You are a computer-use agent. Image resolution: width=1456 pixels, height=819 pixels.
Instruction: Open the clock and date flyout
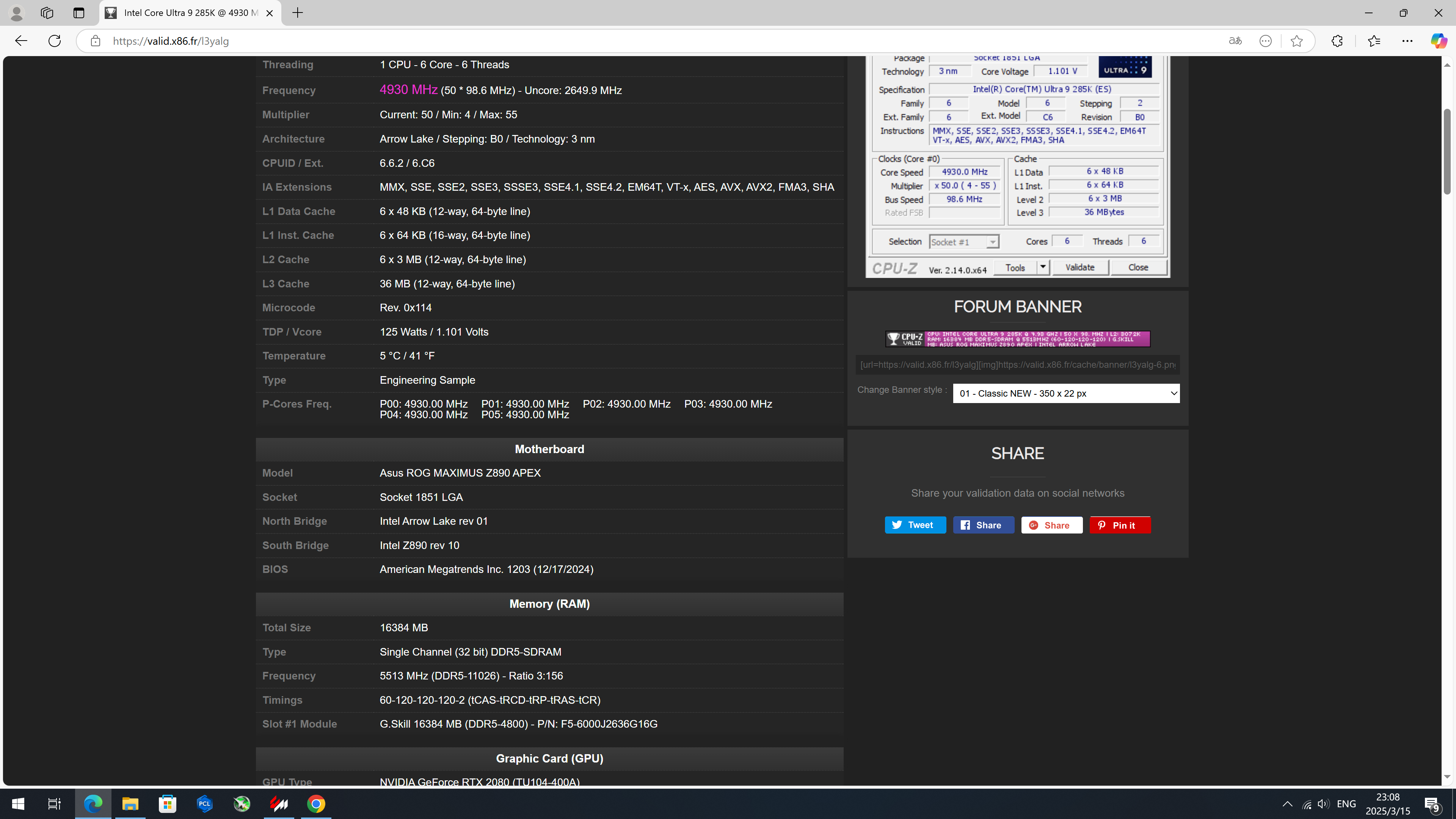[x=1388, y=804]
